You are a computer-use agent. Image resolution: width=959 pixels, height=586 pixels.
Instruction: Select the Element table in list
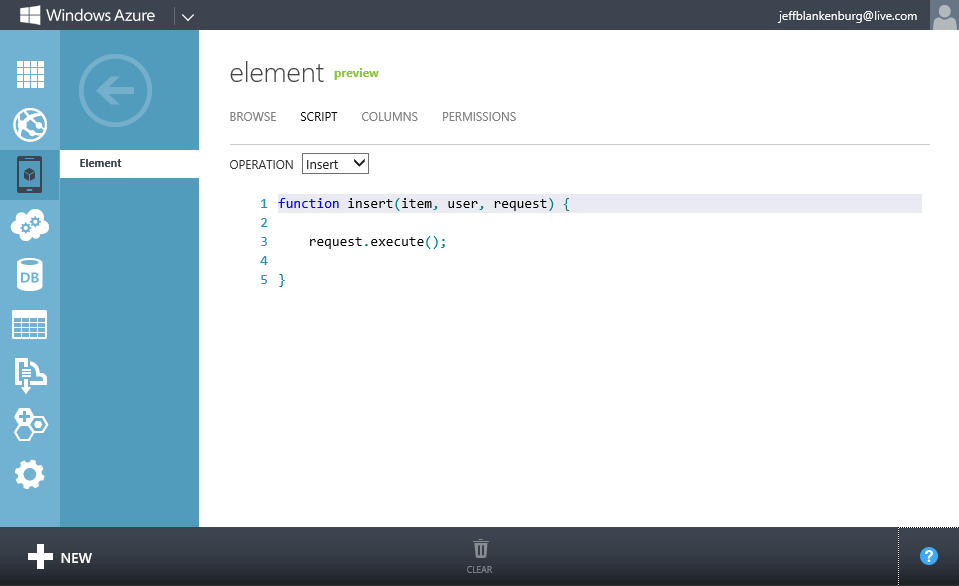pos(129,163)
